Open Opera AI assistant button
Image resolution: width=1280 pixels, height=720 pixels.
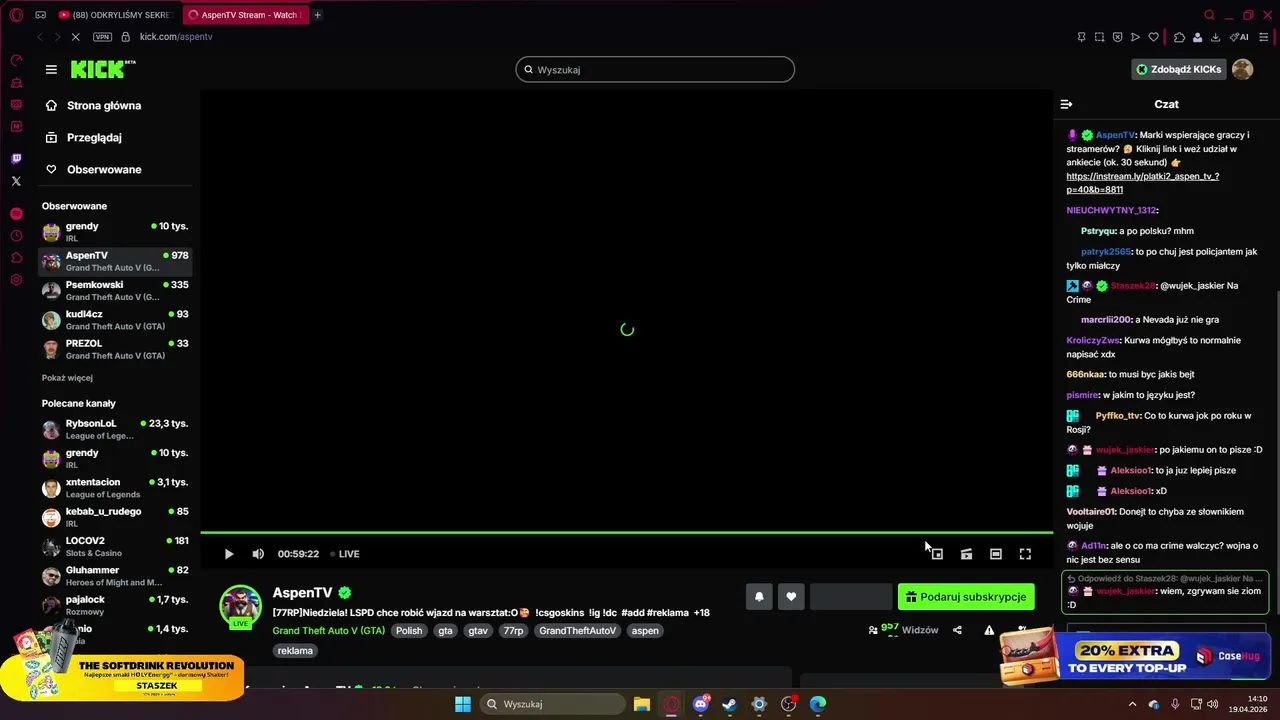[x=1239, y=37]
